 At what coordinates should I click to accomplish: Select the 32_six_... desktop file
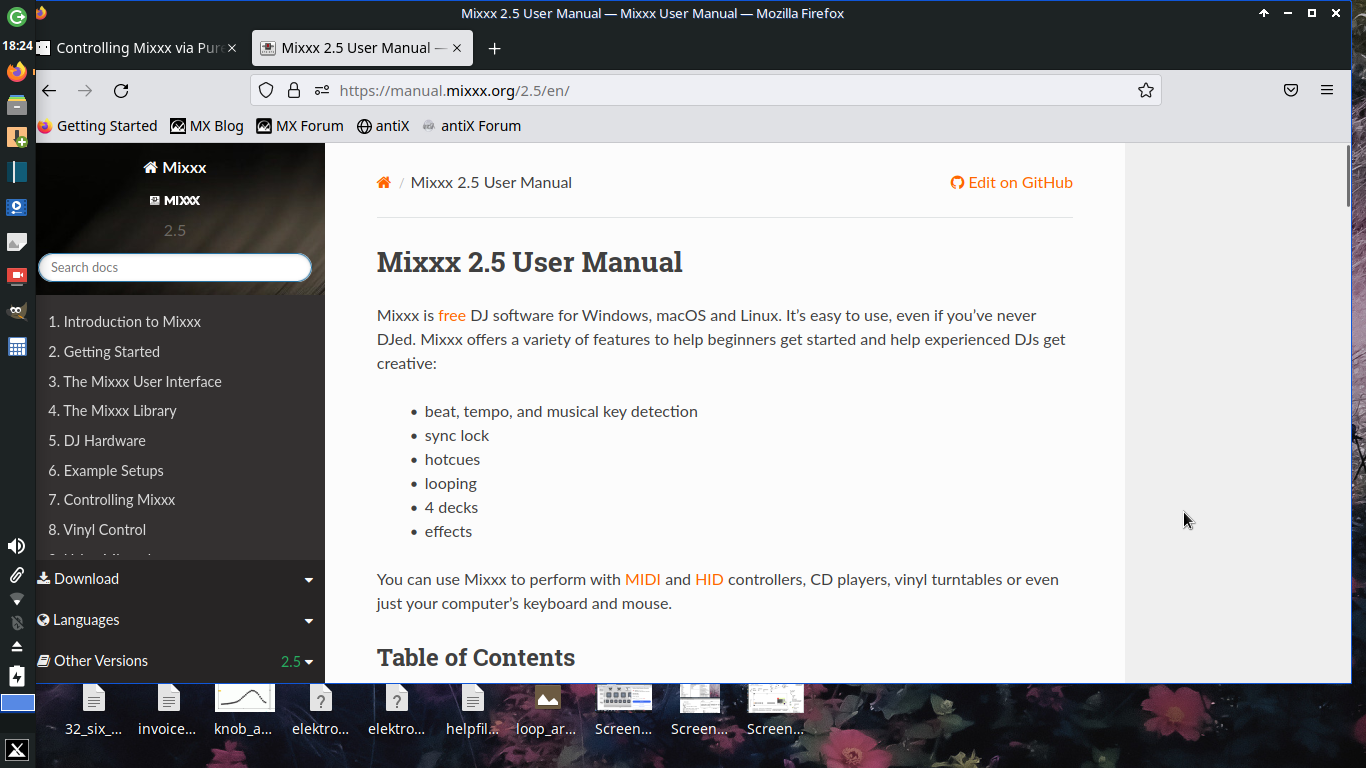click(93, 711)
